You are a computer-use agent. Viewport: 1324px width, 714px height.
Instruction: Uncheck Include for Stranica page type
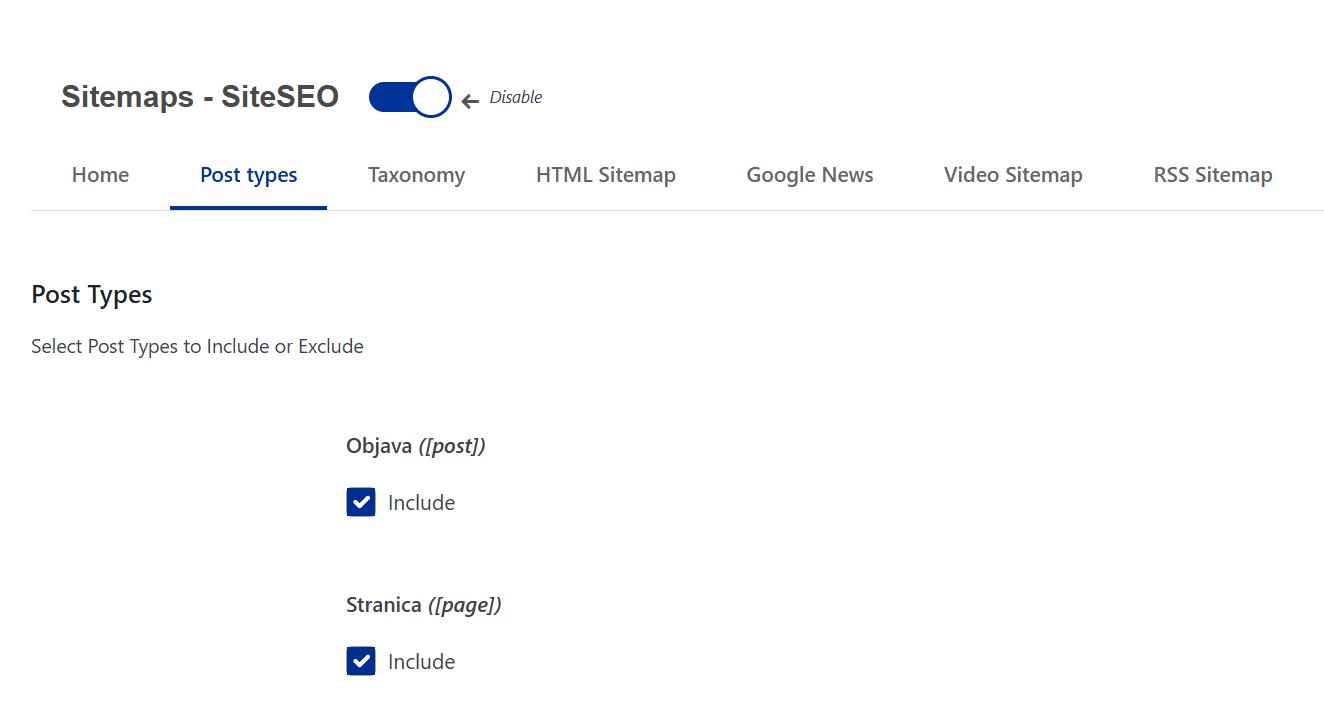click(x=360, y=661)
